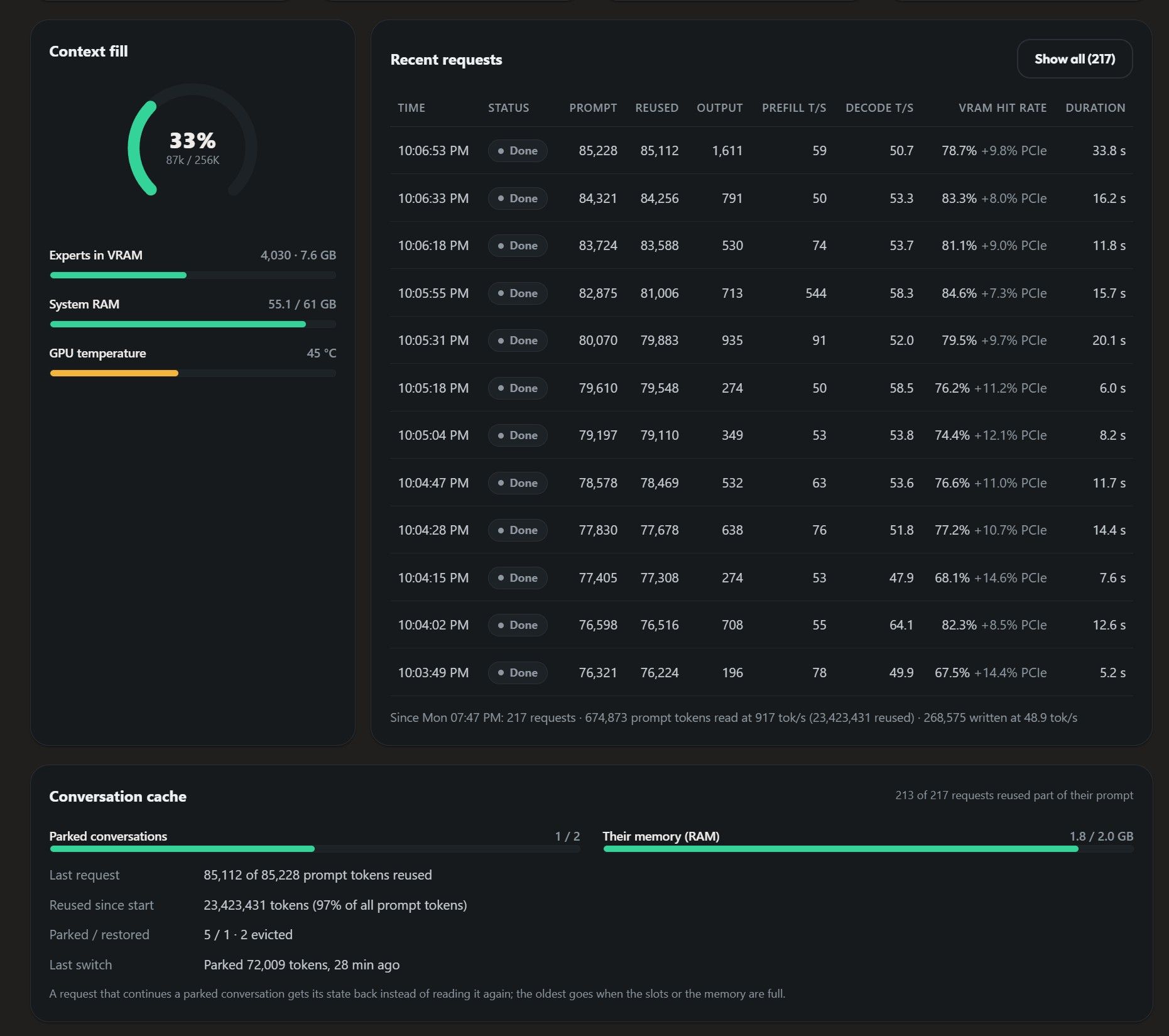1169x1036 pixels.
Task: Click the 5 / 1 · 2 evicted value
Action: coord(248,935)
